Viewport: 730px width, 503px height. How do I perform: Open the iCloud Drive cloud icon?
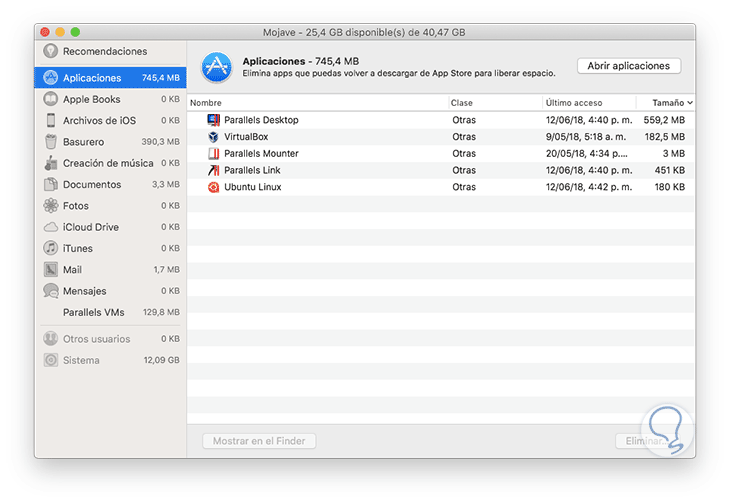tap(50, 227)
